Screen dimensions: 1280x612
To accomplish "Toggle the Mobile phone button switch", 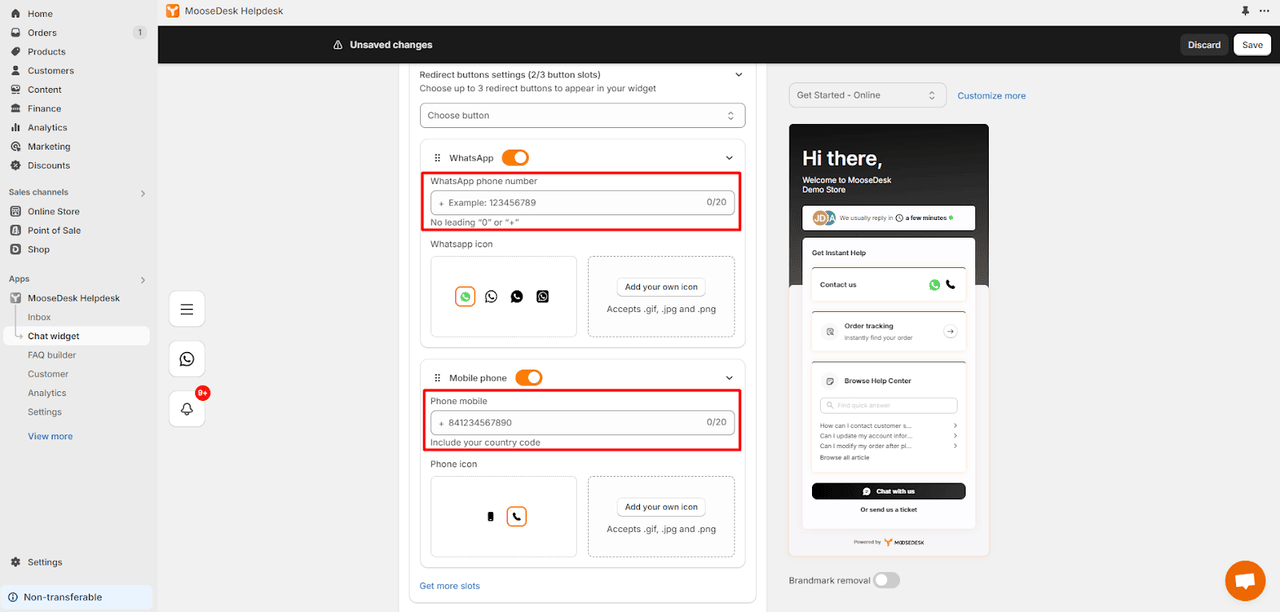I will point(528,378).
